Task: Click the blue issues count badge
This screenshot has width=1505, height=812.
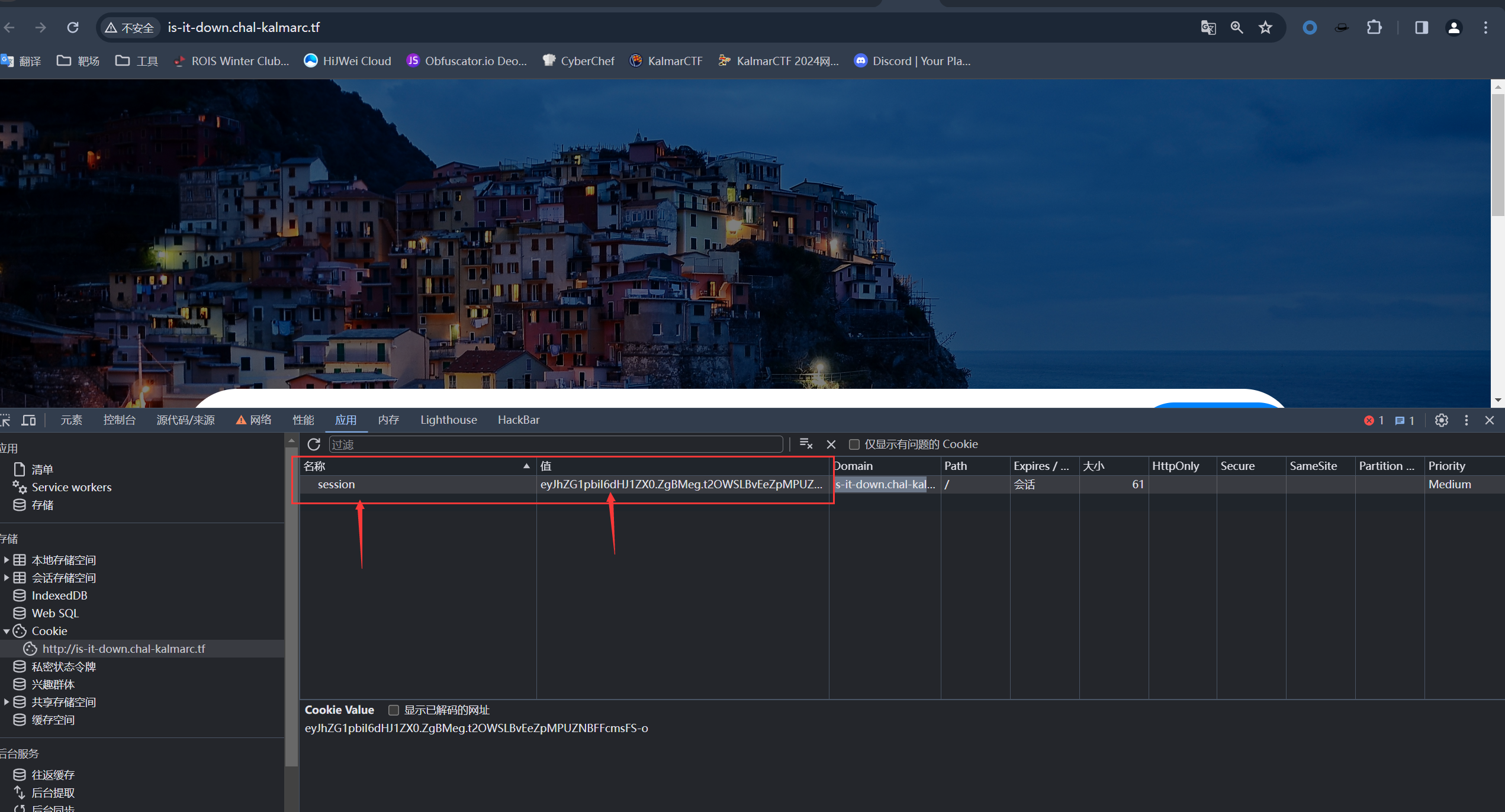Action: click(1404, 420)
